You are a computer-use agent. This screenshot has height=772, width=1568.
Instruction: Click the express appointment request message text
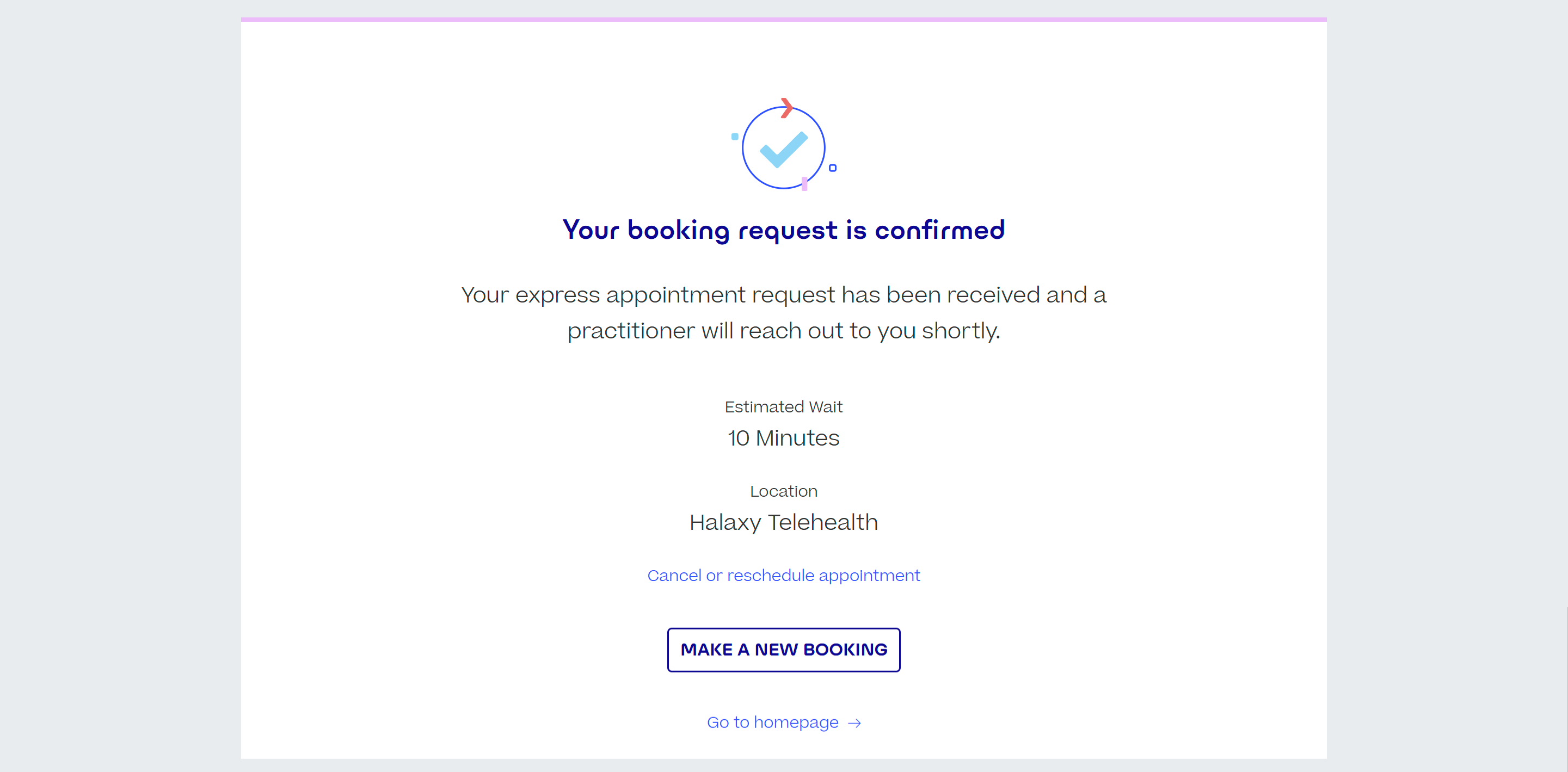pos(783,295)
